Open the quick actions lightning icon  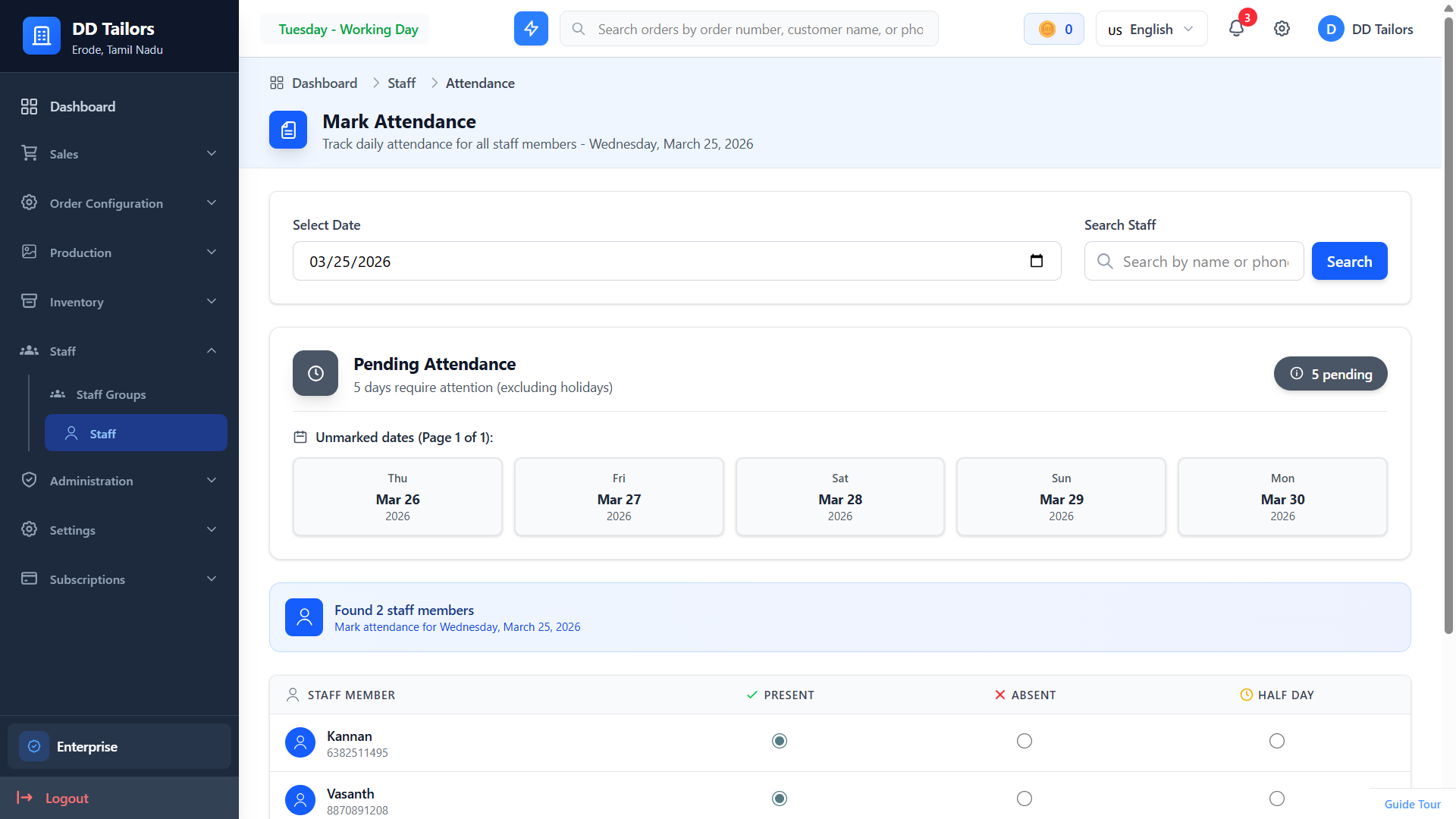click(x=531, y=29)
